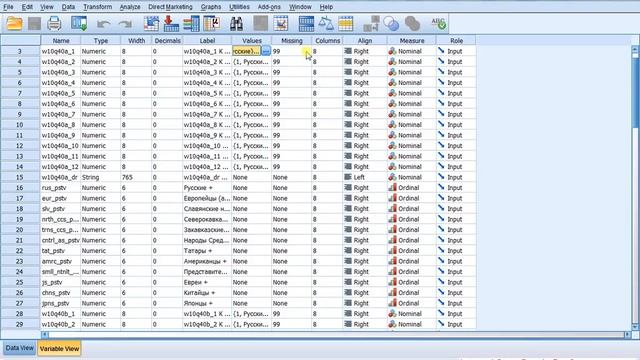Image resolution: width=640 pixels, height=360 pixels.
Task: Click the Run descriptive statistics icon
Action: pyautogui.click(x=211, y=24)
